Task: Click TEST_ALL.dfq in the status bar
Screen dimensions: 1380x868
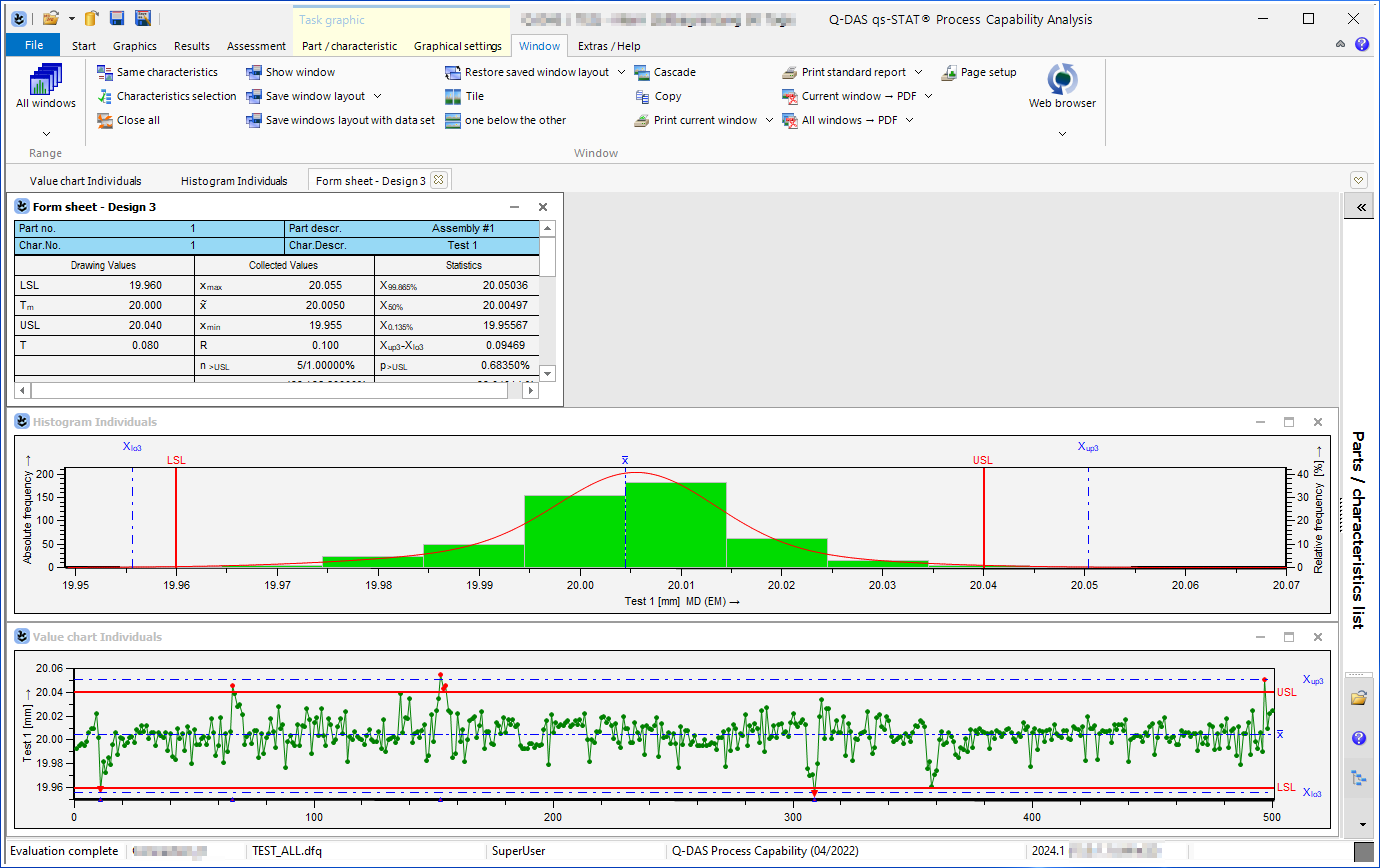Action: [287, 852]
